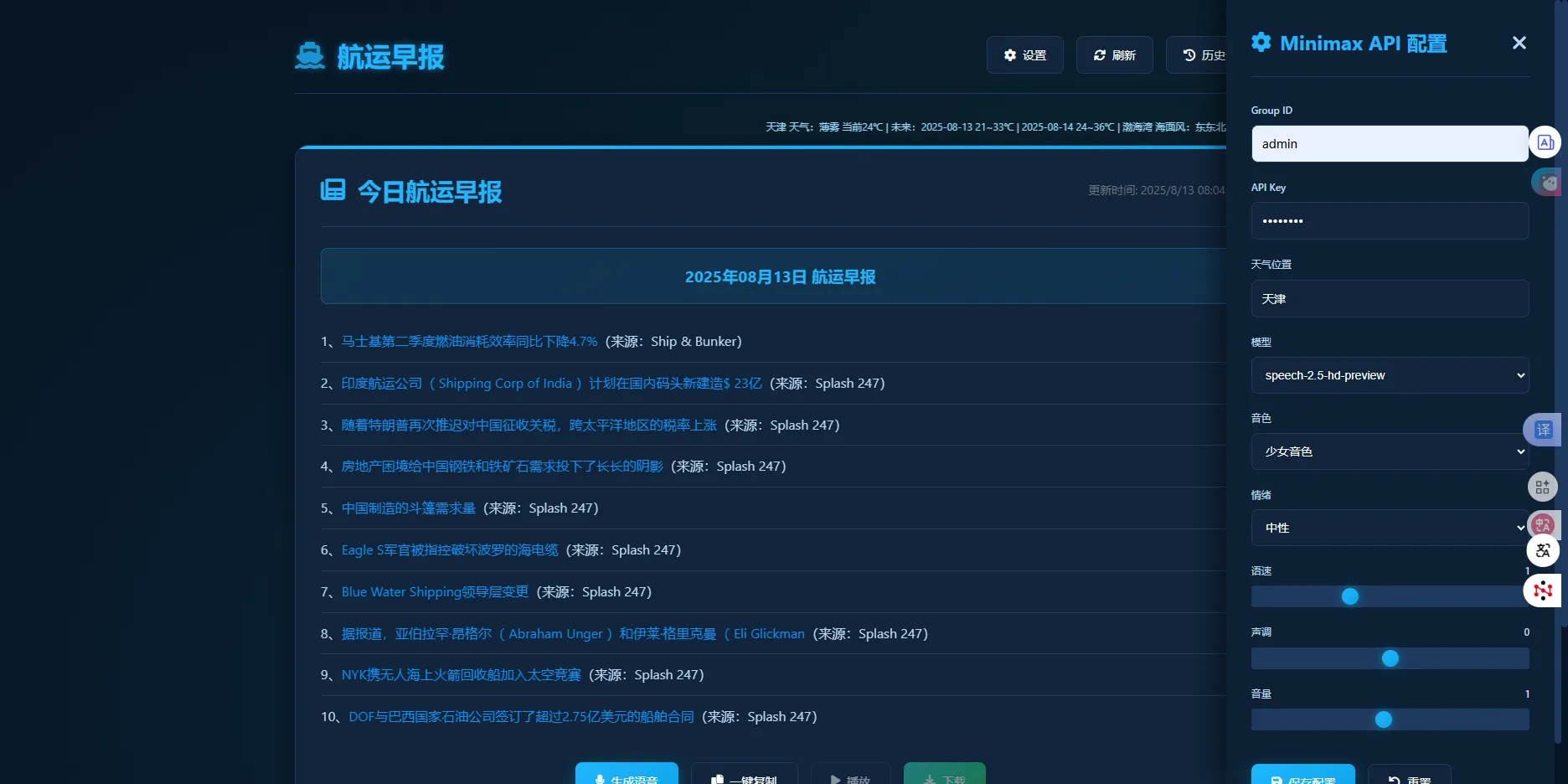
Task: Click the 天气位置 input containing 天津
Action: tap(1390, 299)
